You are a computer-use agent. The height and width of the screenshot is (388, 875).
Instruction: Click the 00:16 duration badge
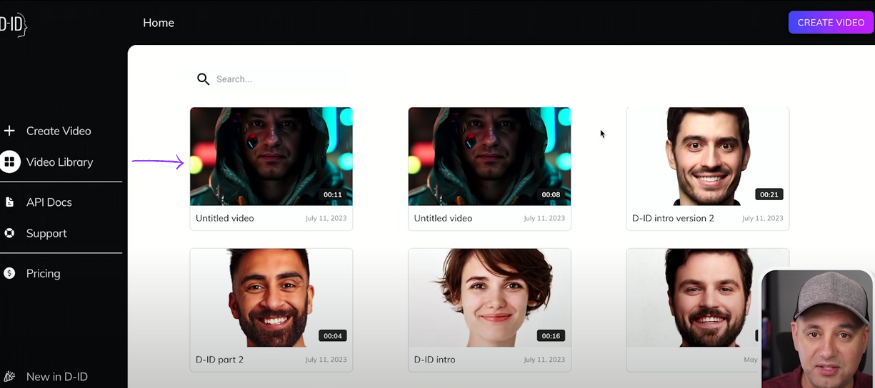point(551,336)
